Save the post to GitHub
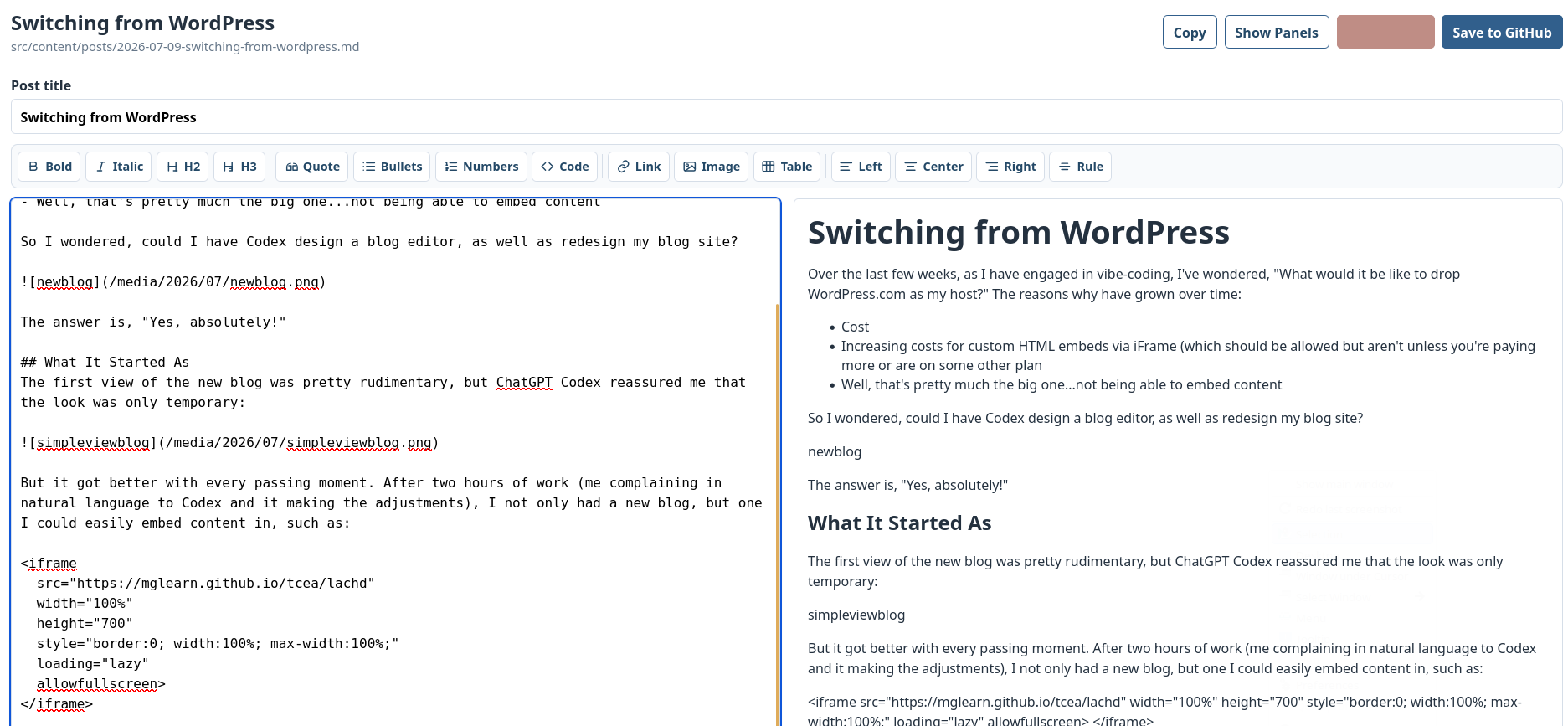Screen dimensions: 1568x726 click(x=1502, y=32)
